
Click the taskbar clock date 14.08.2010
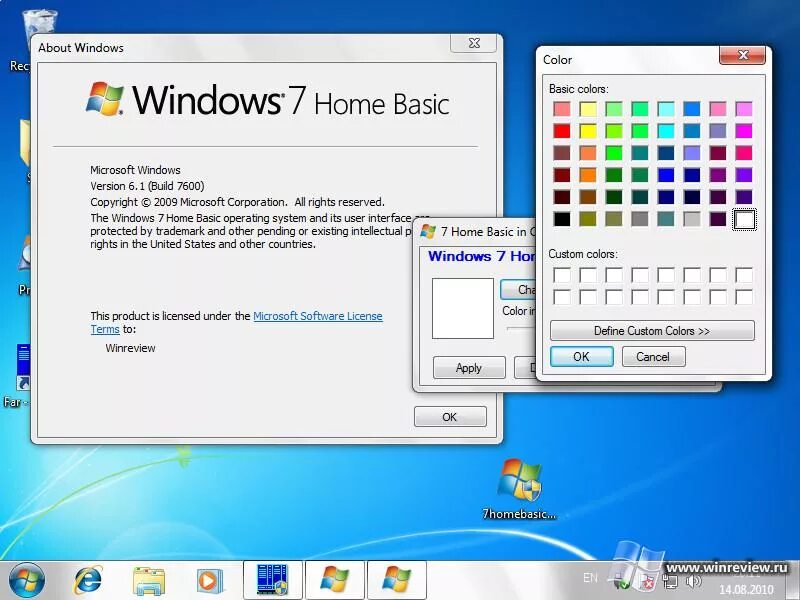(746, 590)
